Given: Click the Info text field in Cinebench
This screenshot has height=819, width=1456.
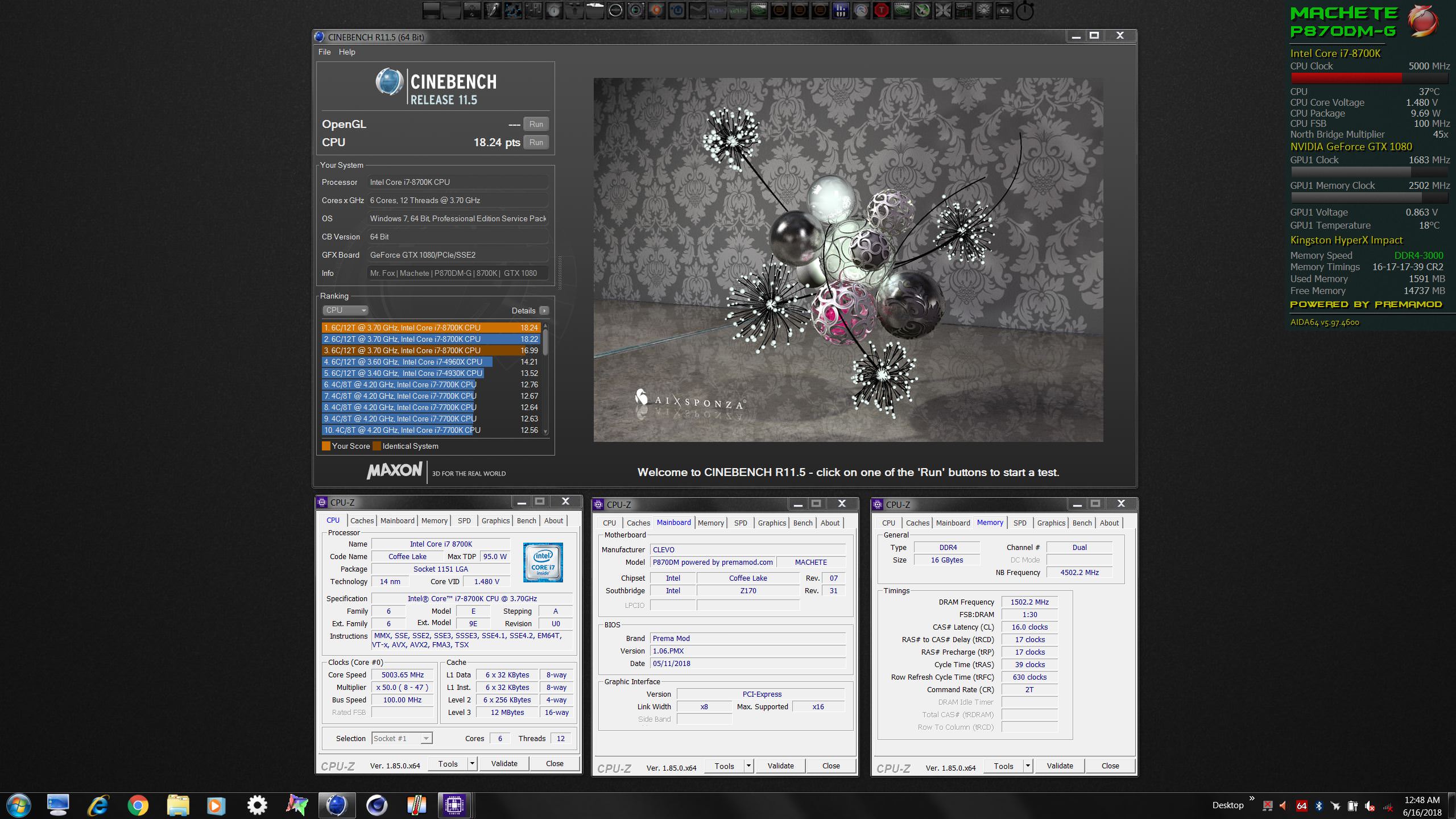Looking at the screenshot, I should click(458, 273).
